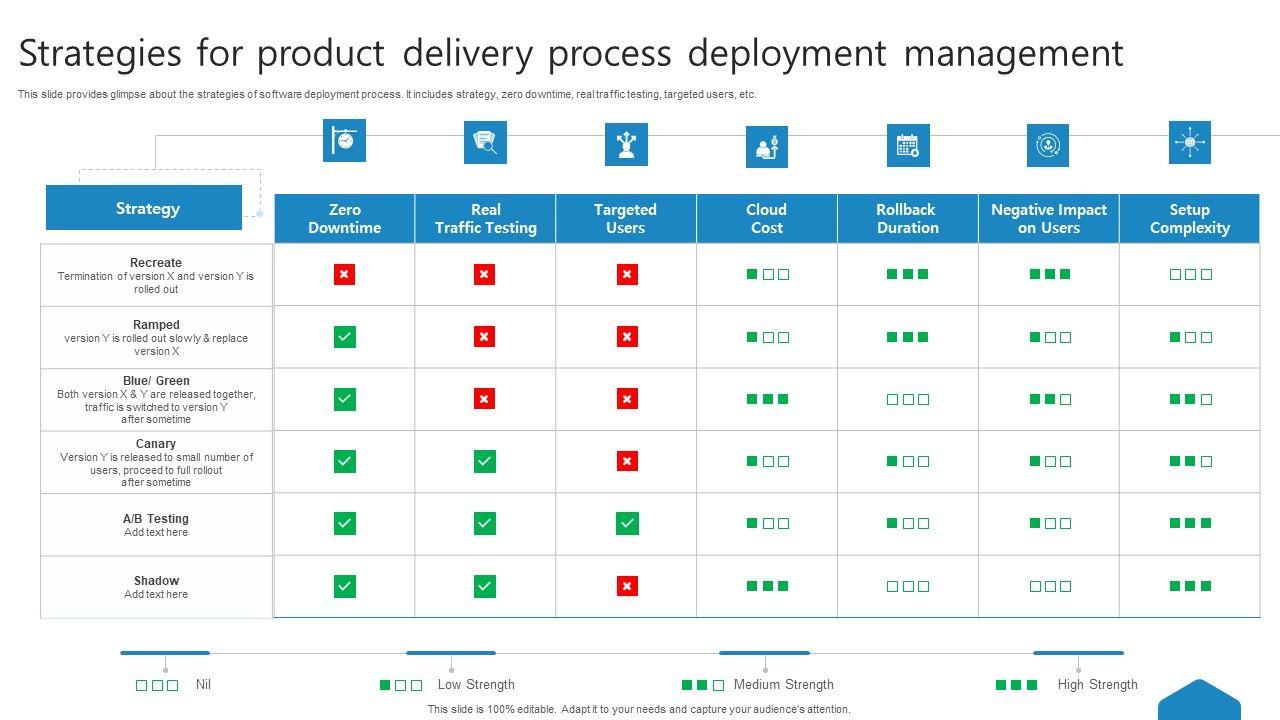Click the slide description subtitle text
The height and width of the screenshot is (720, 1280).
click(387, 95)
